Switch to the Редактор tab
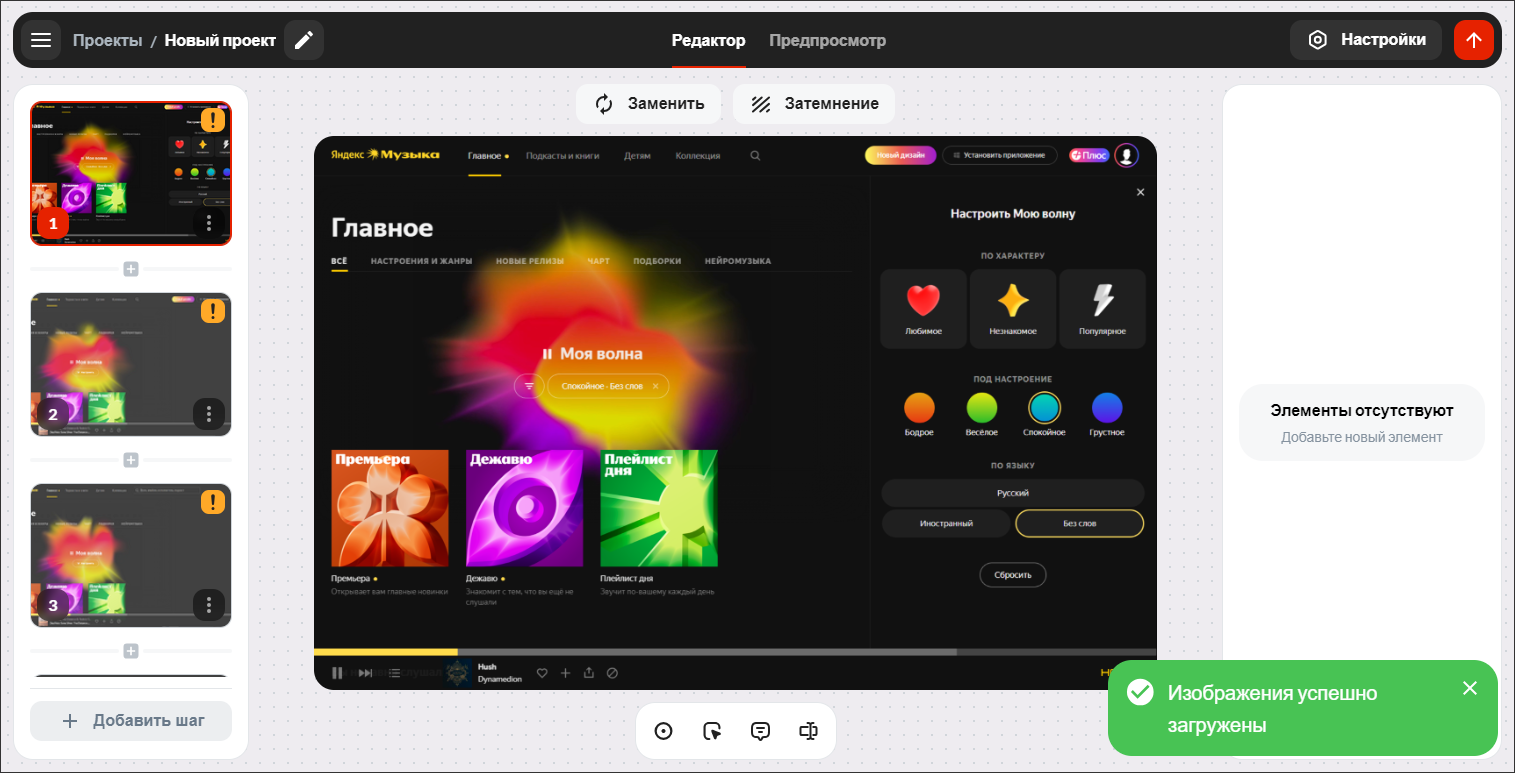 pos(709,40)
